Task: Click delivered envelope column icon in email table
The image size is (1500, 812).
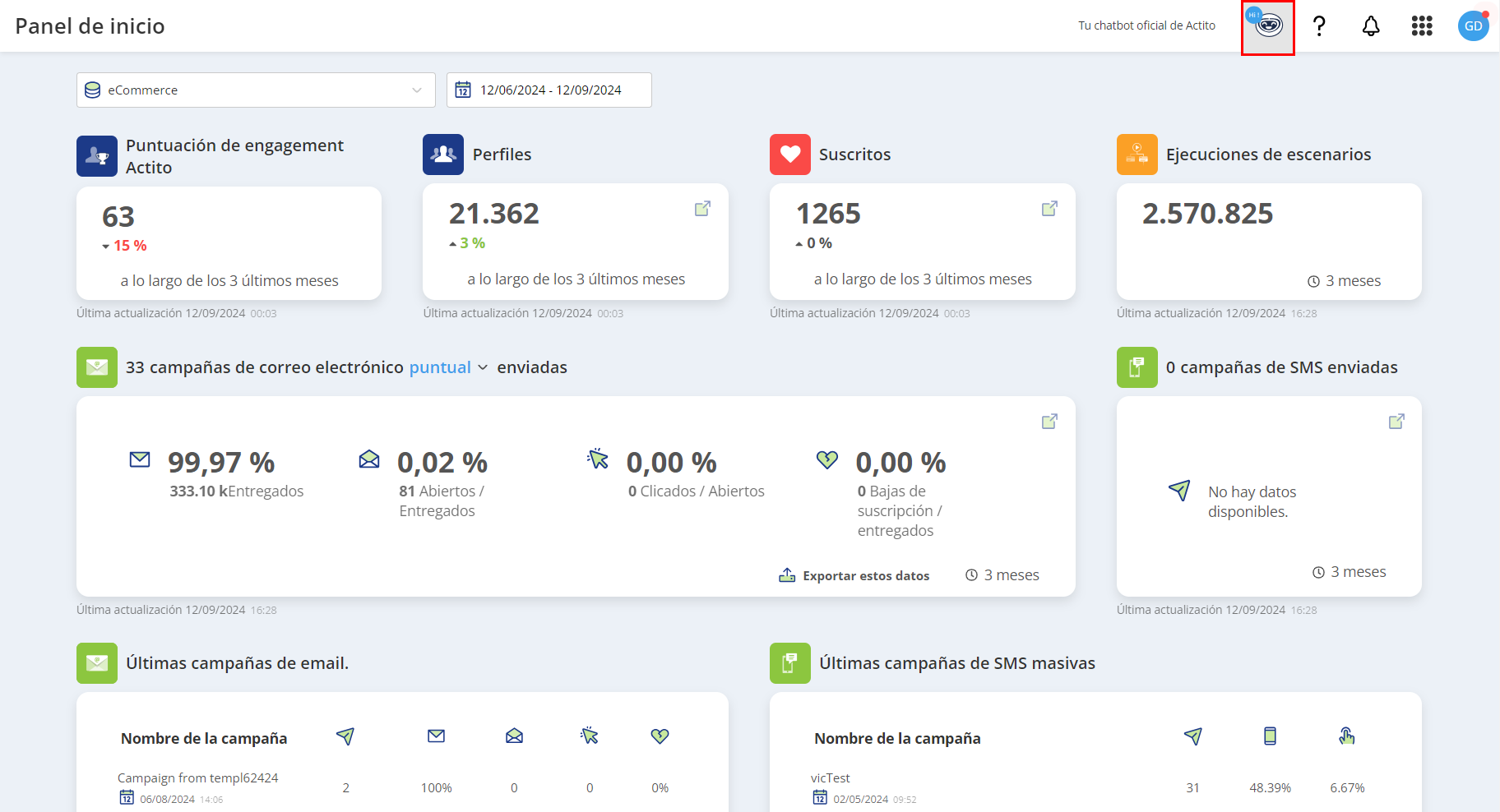Action: pos(437,736)
